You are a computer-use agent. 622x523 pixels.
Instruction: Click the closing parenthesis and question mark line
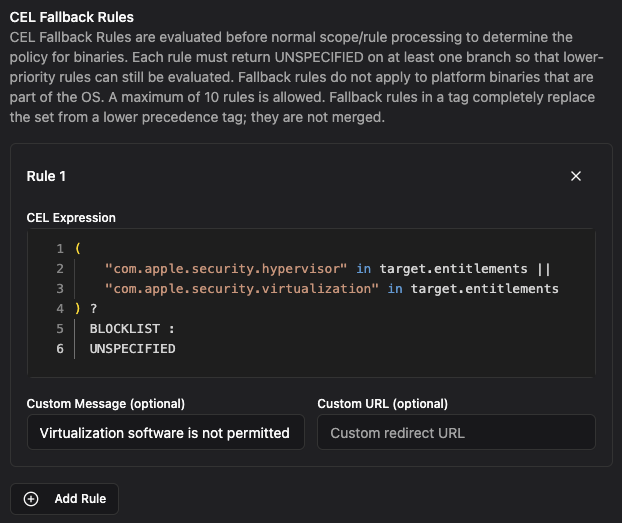click(x=85, y=309)
